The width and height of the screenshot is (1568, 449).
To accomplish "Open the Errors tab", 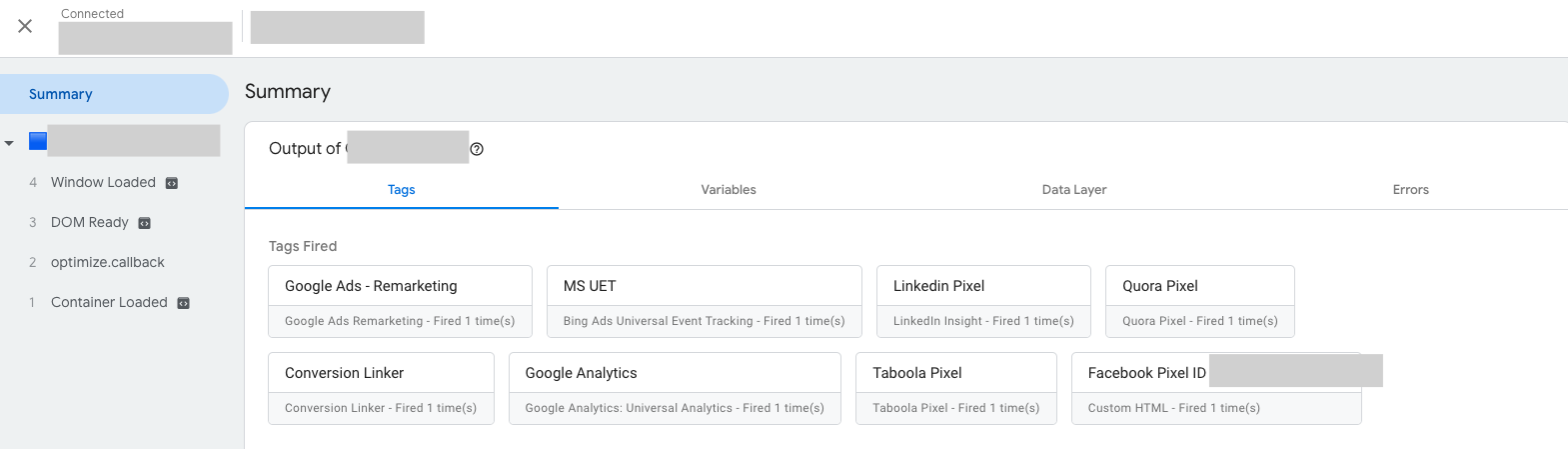I will click(1410, 190).
